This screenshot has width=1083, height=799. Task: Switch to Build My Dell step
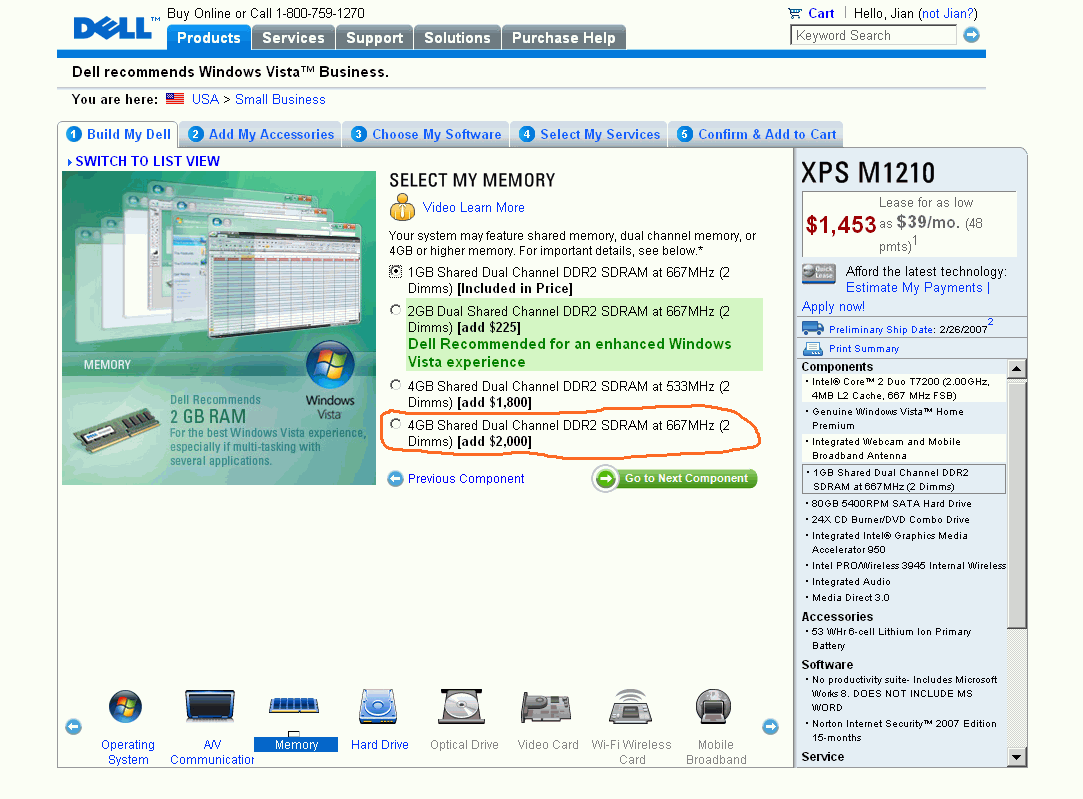point(118,135)
